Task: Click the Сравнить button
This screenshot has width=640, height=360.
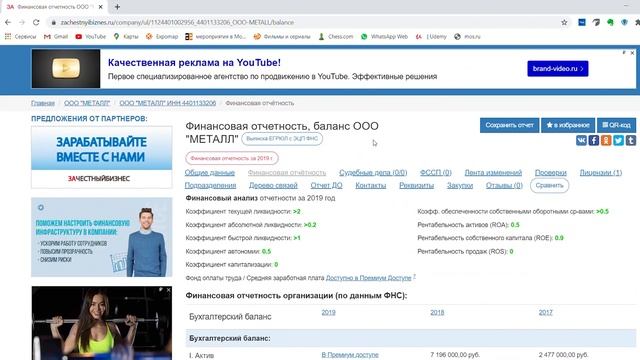Action: click(549, 185)
